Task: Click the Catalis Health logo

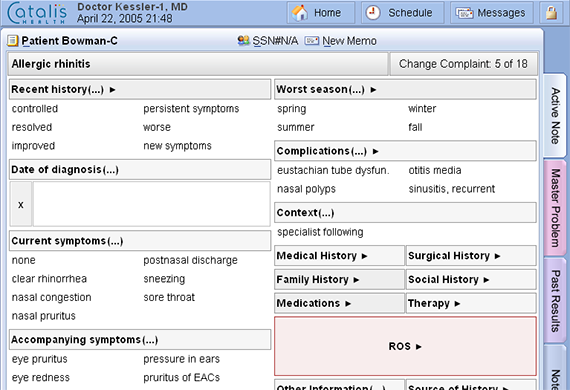Action: click(37, 13)
